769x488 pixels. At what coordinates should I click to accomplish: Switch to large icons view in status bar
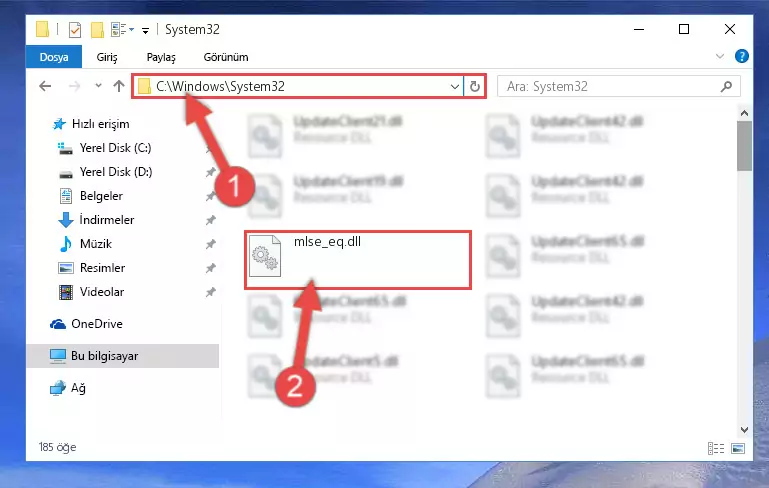click(x=738, y=448)
